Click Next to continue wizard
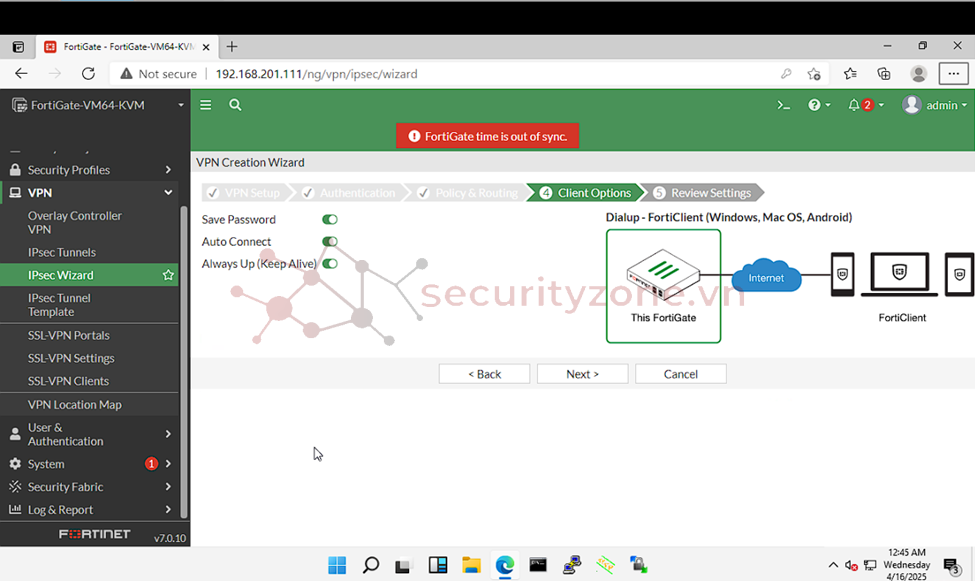 click(583, 374)
